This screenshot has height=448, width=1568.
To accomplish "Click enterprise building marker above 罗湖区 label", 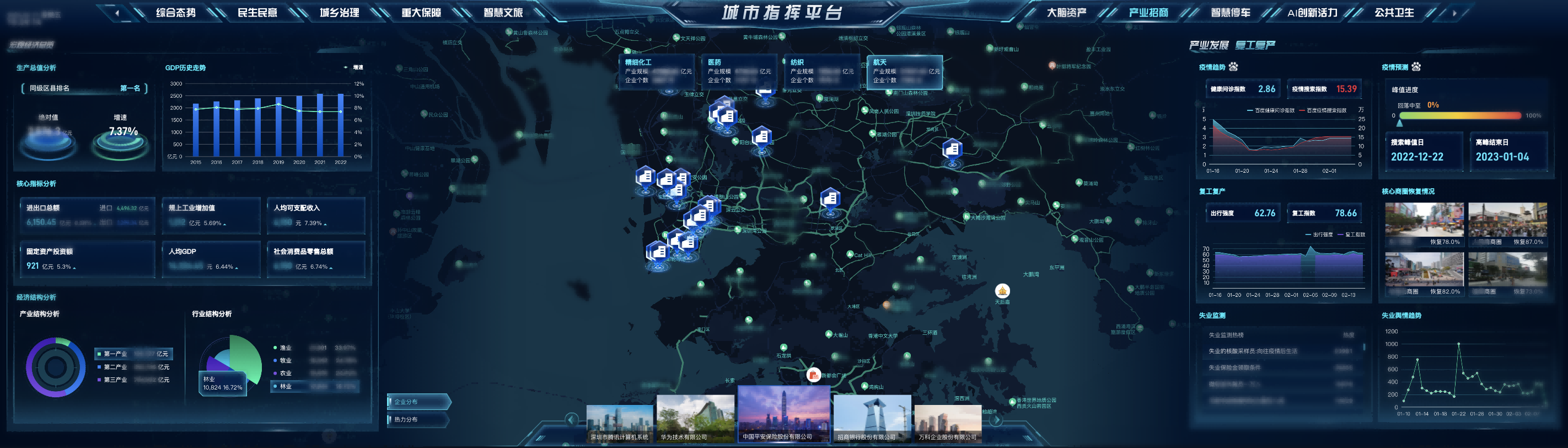I will 830,199.
